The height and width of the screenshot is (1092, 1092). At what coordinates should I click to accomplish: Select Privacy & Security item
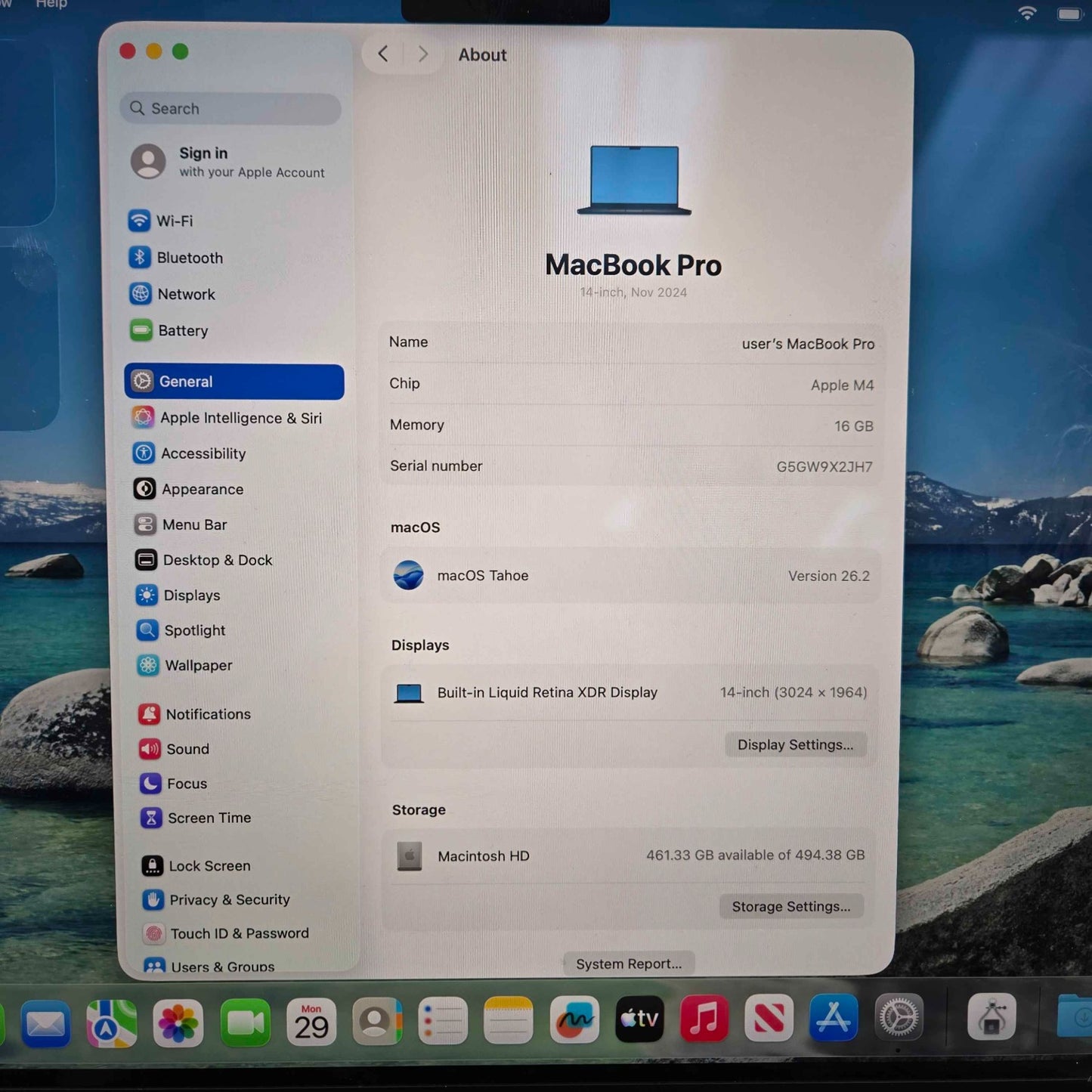229,899
